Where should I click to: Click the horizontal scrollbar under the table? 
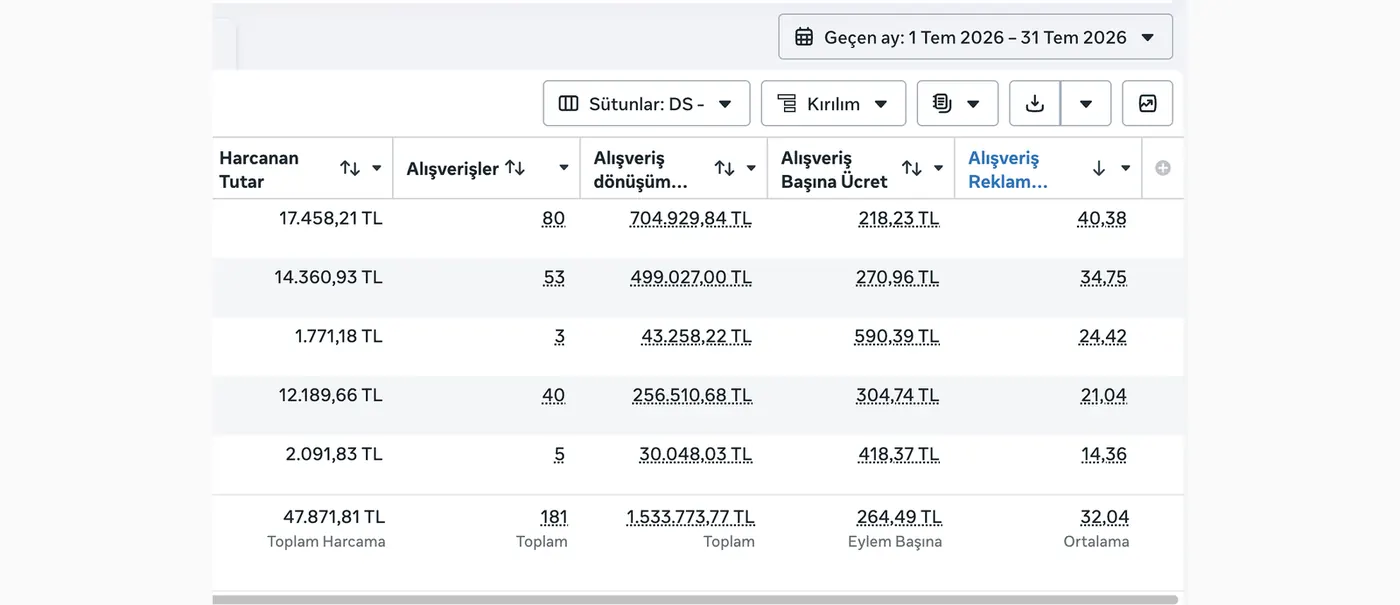695,600
